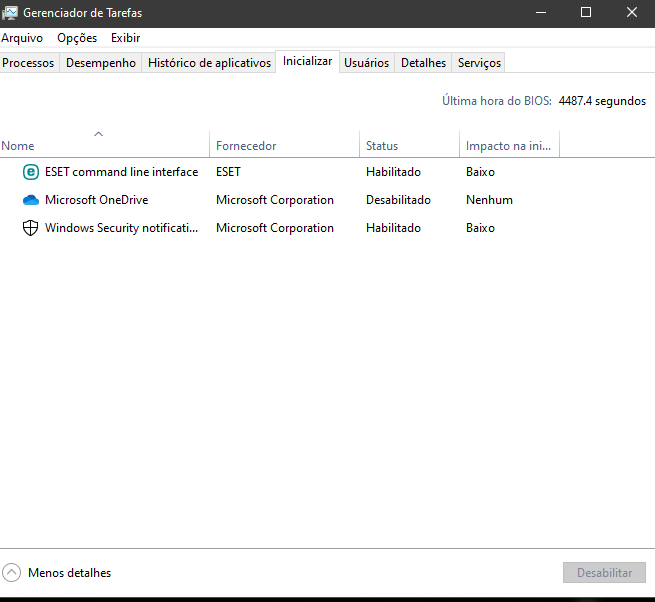Click the 4487.4 segundos BIOS time value
The width and height of the screenshot is (655, 602).
point(602,101)
